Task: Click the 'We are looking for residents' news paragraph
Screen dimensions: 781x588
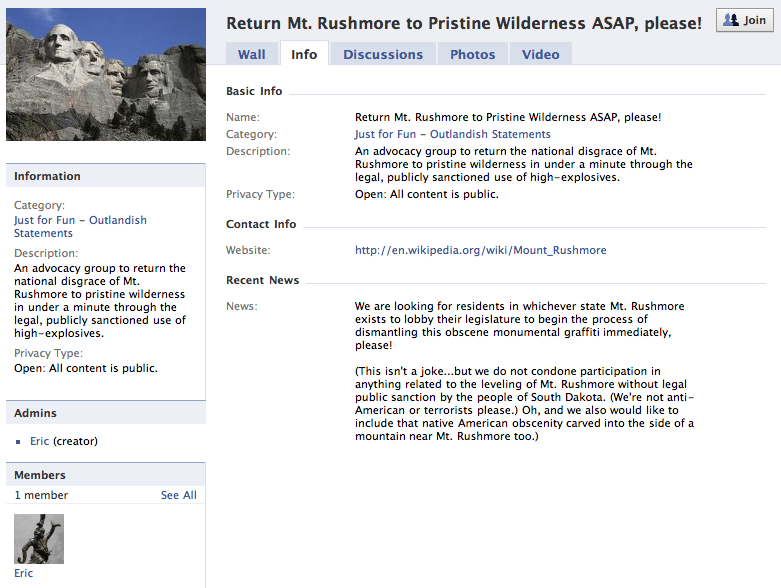Action: click(520, 325)
